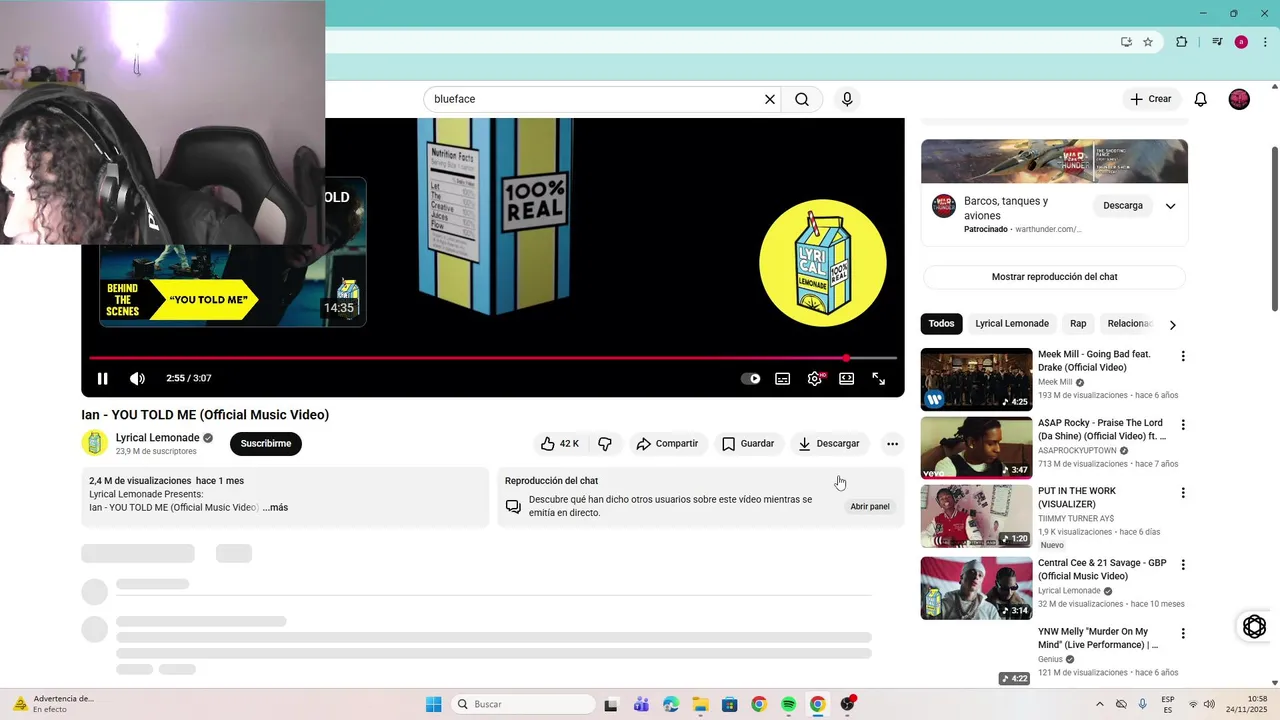
Task: Open options menu for PUT IN THE WORK video
Action: (1183, 493)
